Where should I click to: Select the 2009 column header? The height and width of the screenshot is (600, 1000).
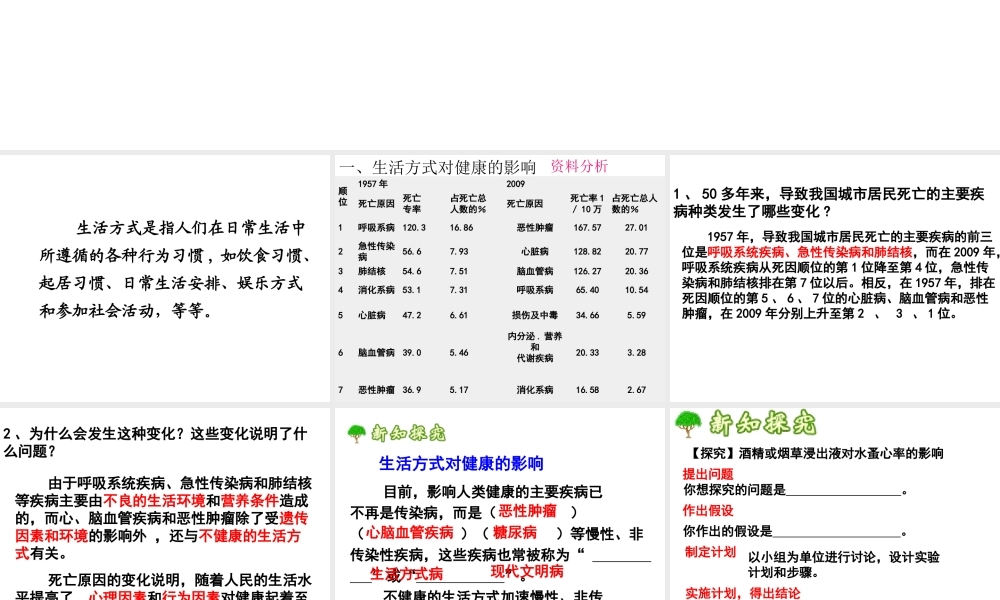(516, 184)
